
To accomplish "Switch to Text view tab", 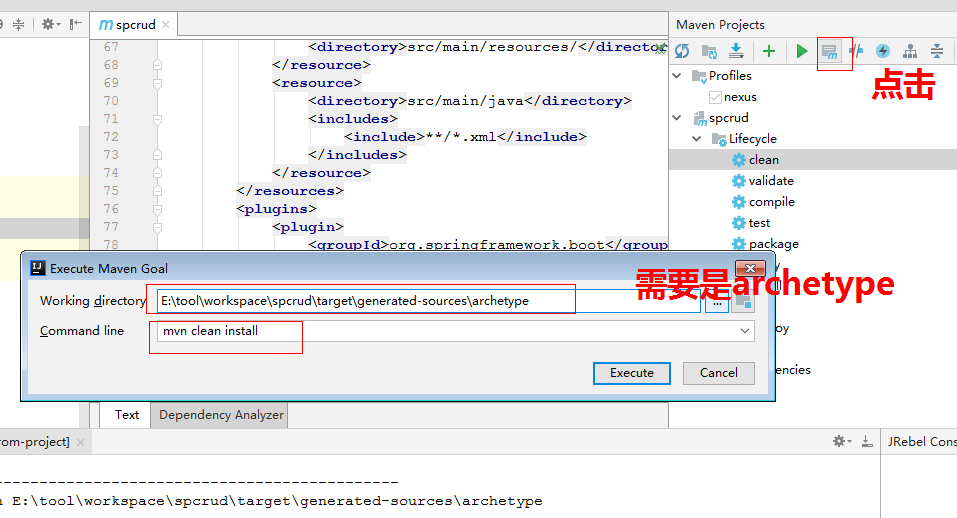I will click(x=126, y=415).
